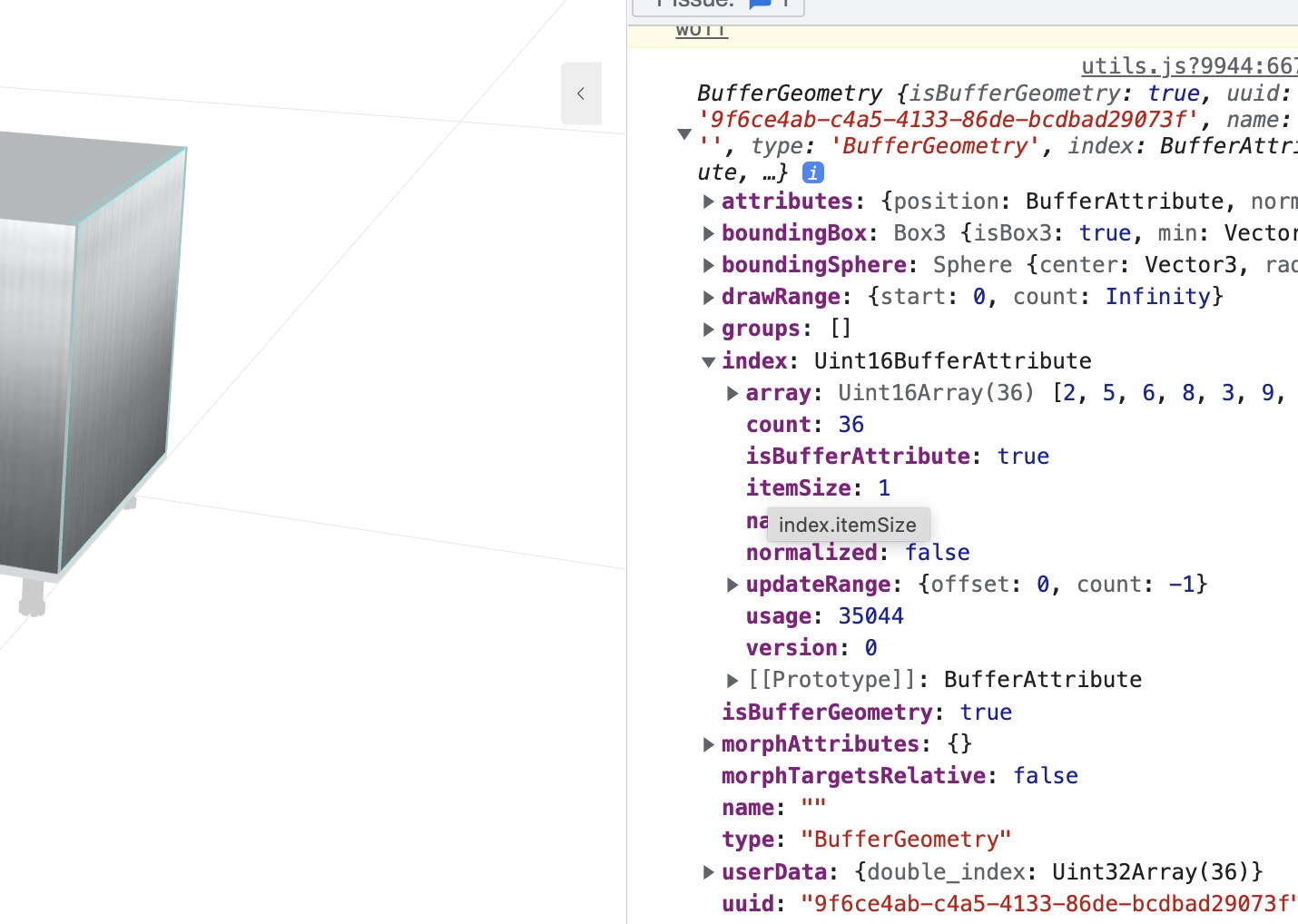Viewport: 1298px width, 924px height.
Task: Expand the attributes property
Action: click(709, 202)
